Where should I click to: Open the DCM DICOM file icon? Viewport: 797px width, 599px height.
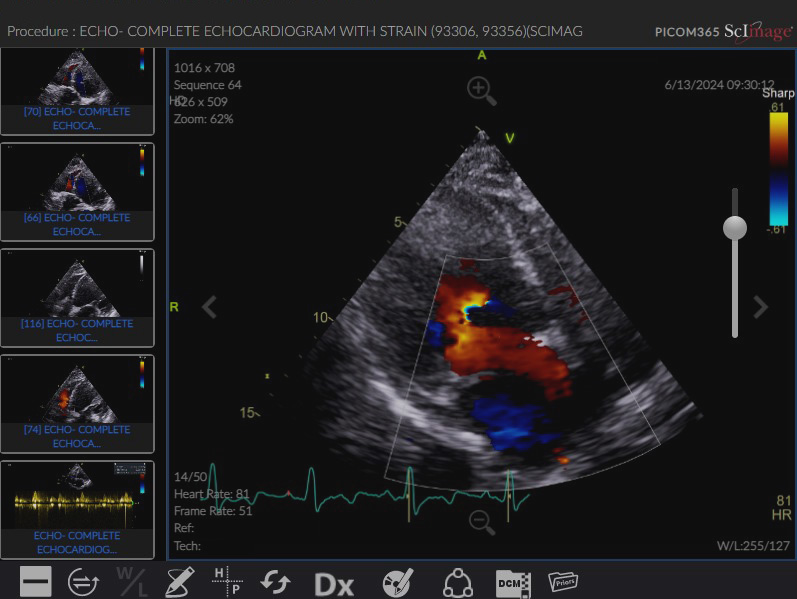(510, 581)
